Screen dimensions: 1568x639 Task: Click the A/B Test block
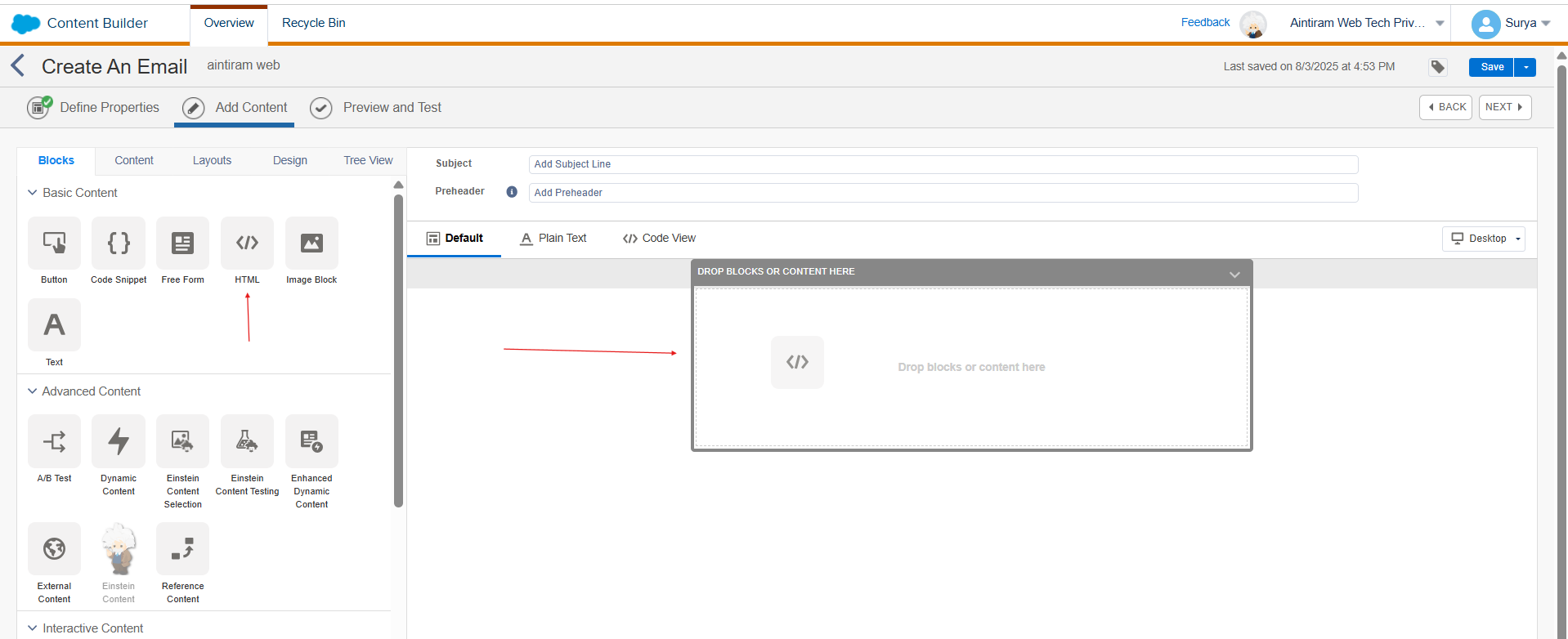tap(55, 441)
